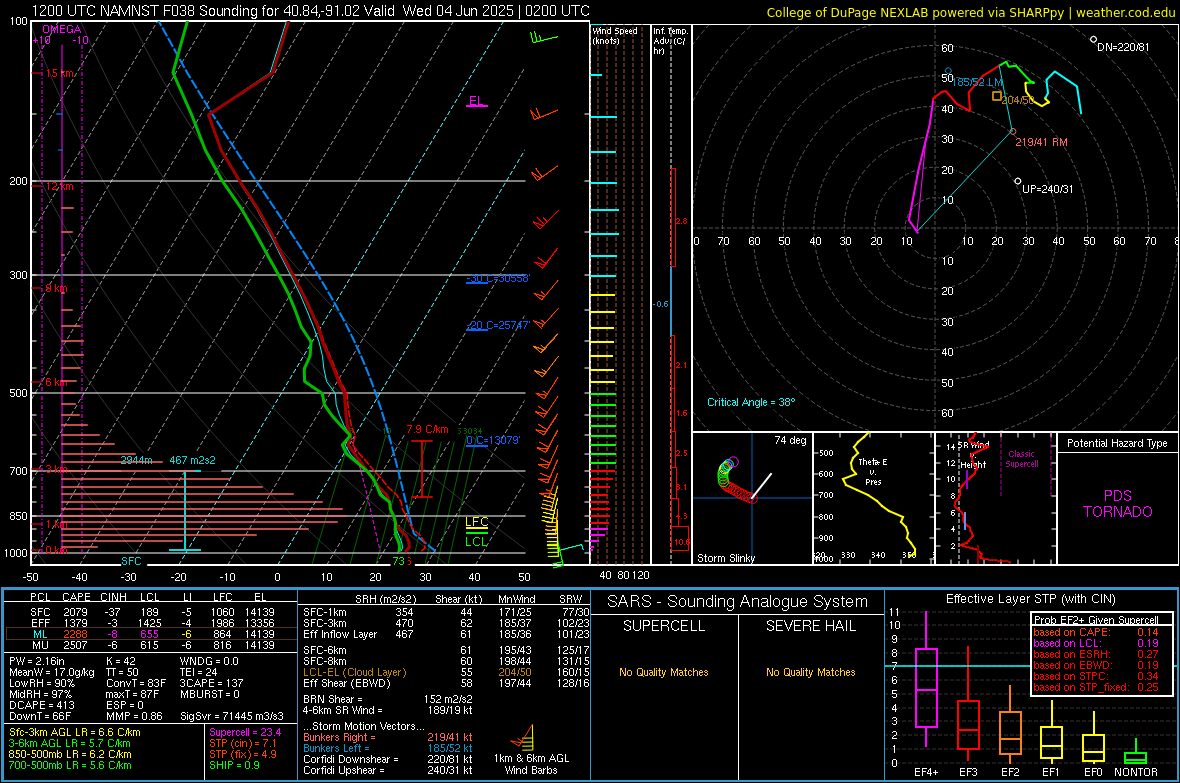This screenshot has height=783, width=1180.
Task: Click the K = 42 index value
Action: pos(120,661)
